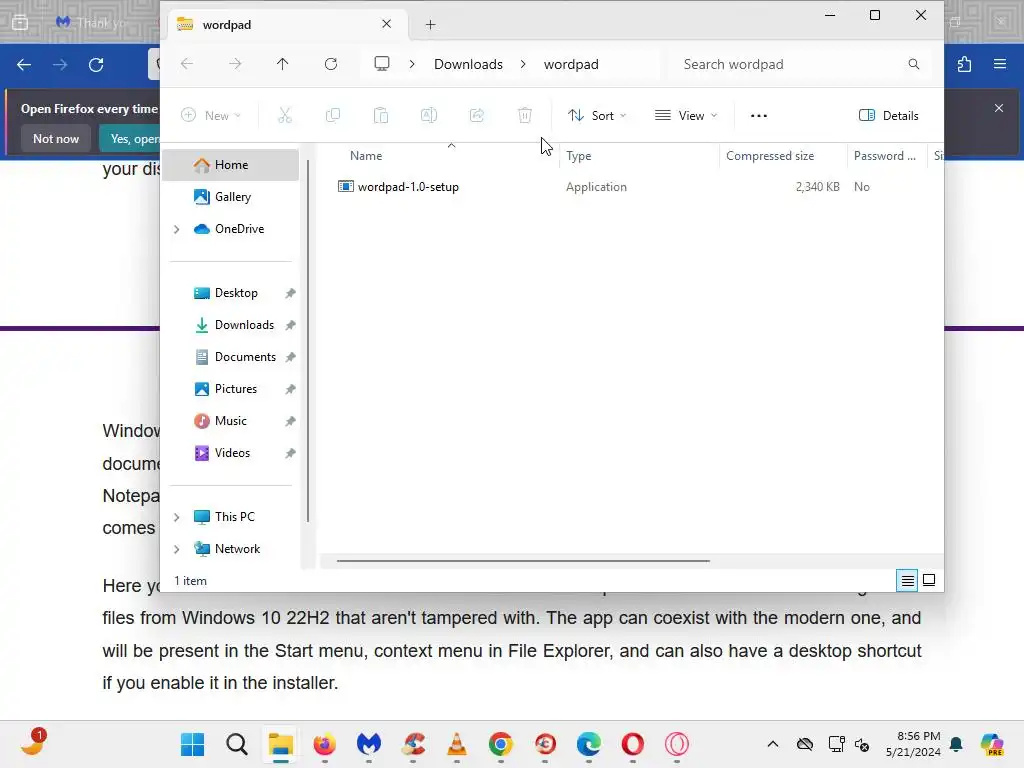Select Home in the navigation pane
Viewport: 1024px width, 768px height.
231,165
